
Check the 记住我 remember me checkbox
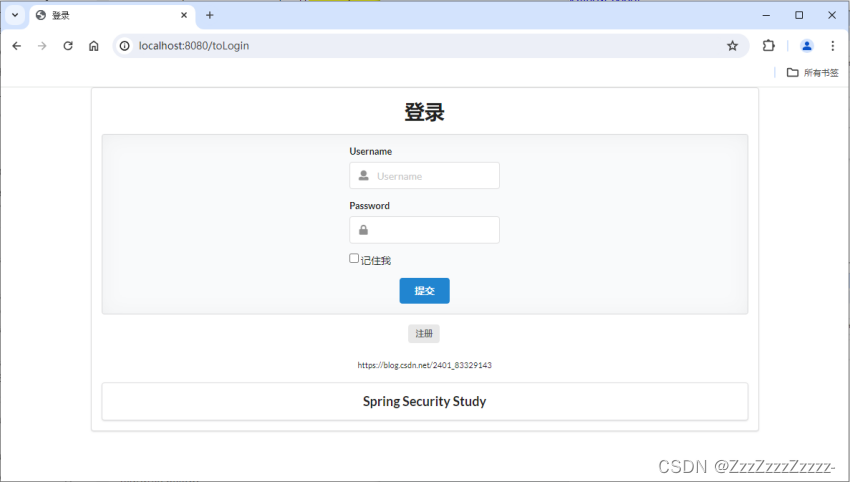point(354,258)
